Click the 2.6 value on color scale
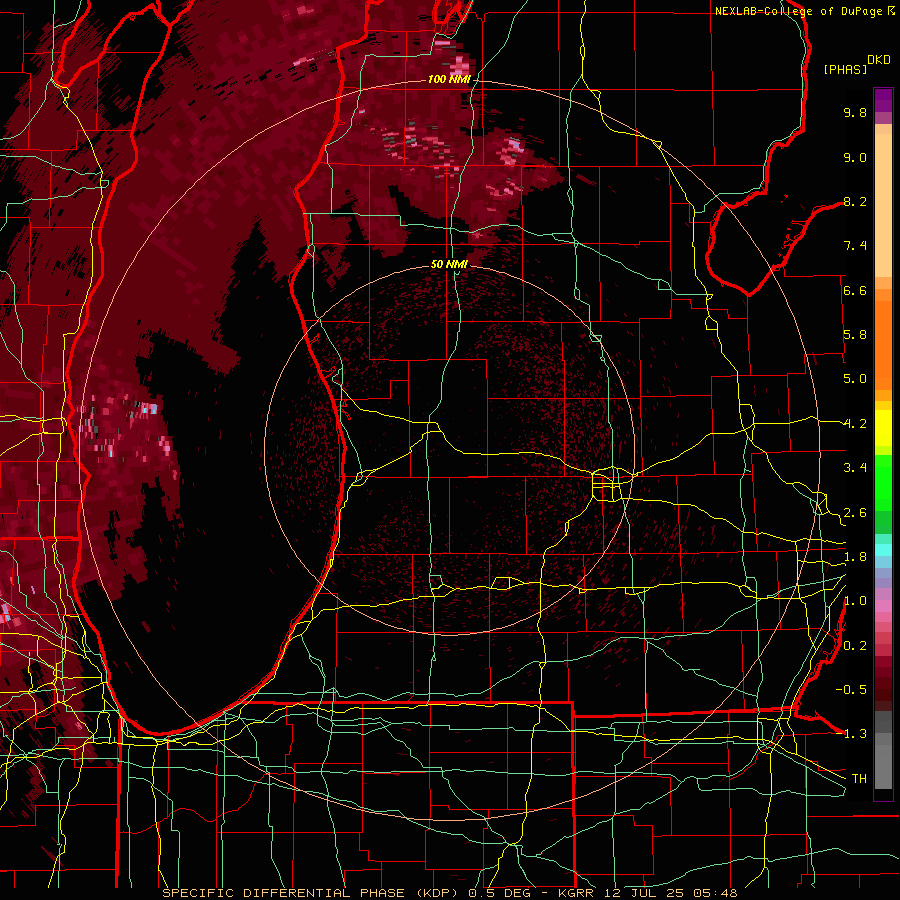The width and height of the screenshot is (900, 900). [855, 513]
